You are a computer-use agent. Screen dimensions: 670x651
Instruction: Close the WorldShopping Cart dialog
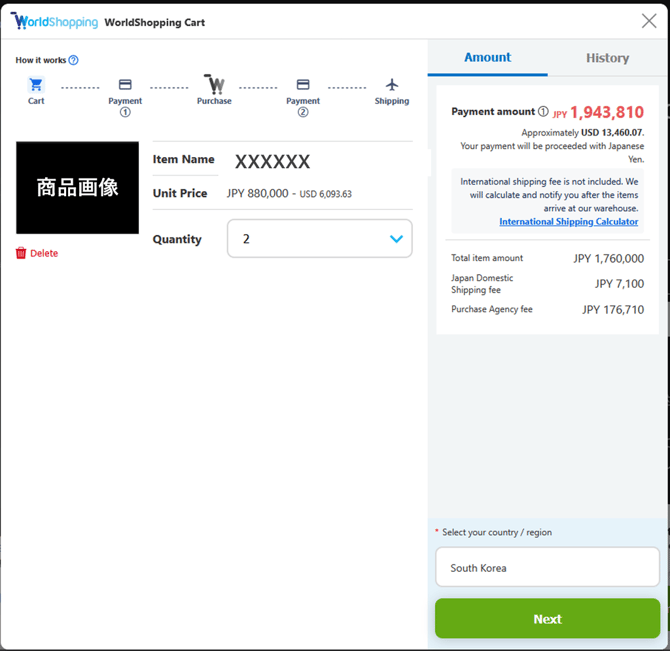[x=648, y=21]
